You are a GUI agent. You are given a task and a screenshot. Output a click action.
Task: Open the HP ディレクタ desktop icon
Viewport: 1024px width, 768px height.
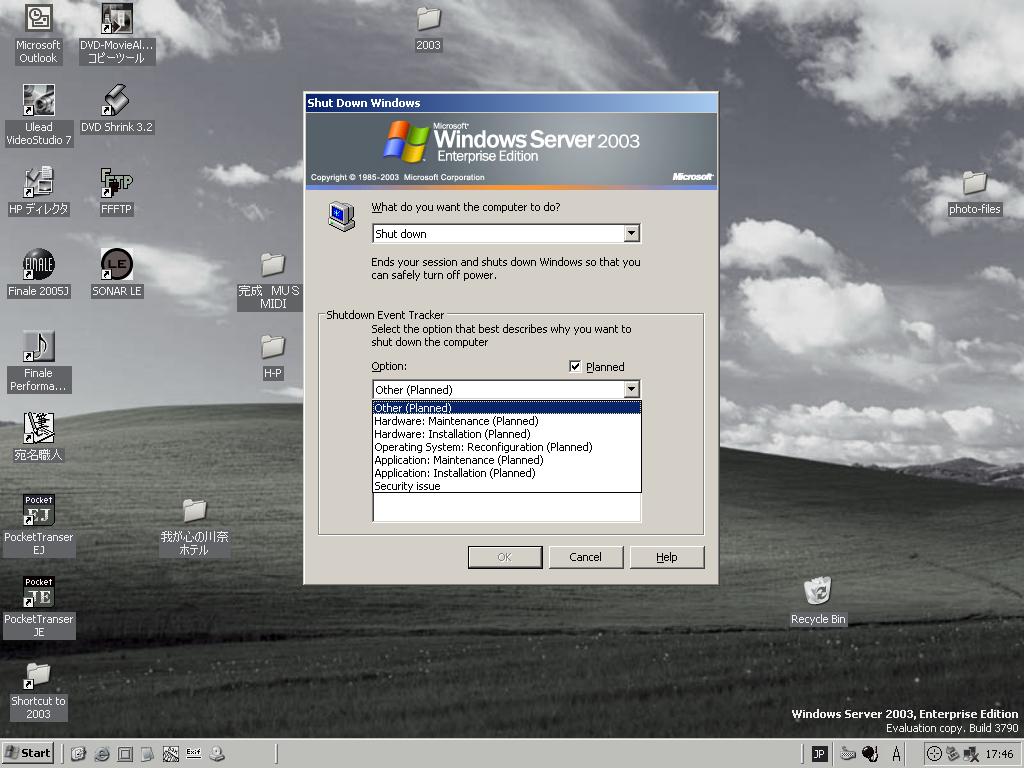38,191
